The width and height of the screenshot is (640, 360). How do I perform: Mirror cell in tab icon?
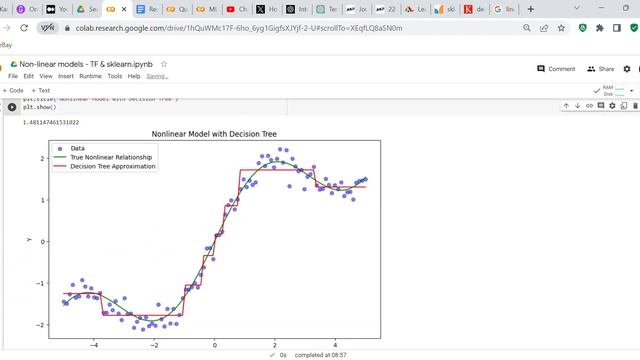click(x=624, y=106)
